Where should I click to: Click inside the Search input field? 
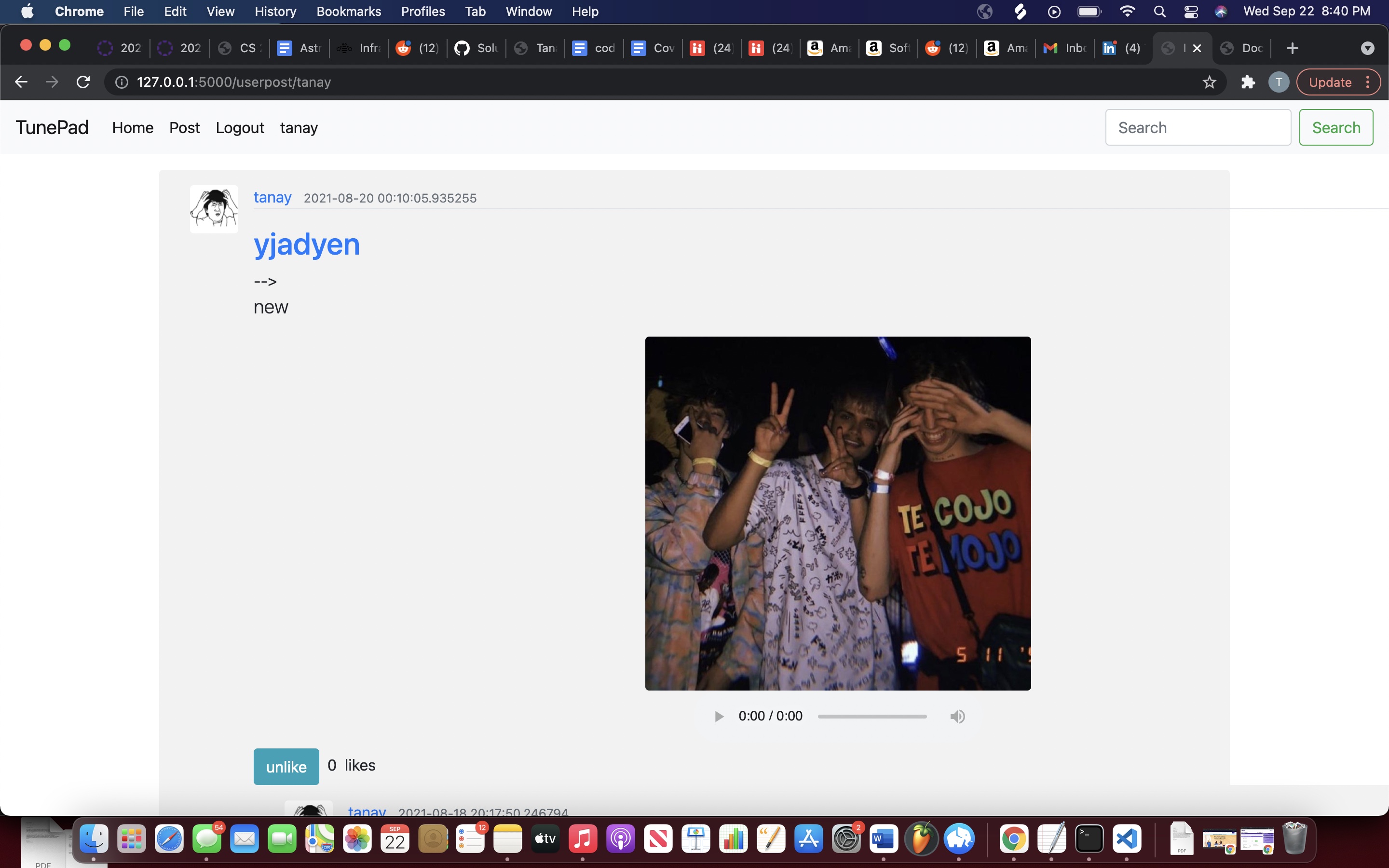[1198, 127]
